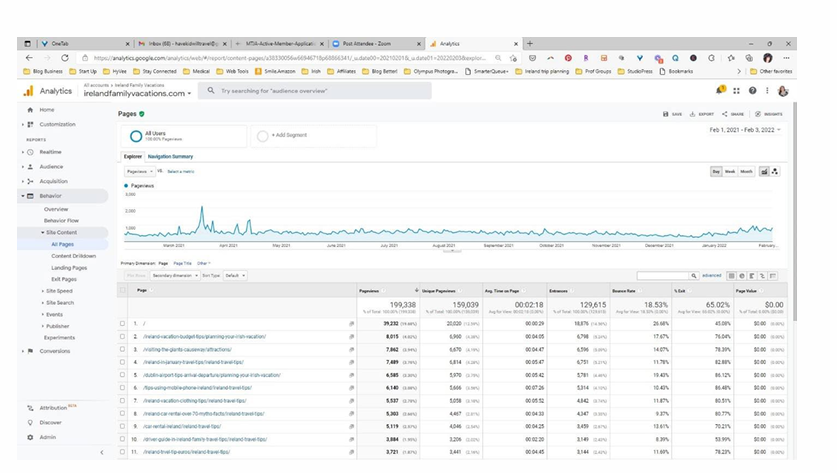This screenshot has height=473, width=837.
Task: Switch to motion chart view icon
Action: (775, 171)
